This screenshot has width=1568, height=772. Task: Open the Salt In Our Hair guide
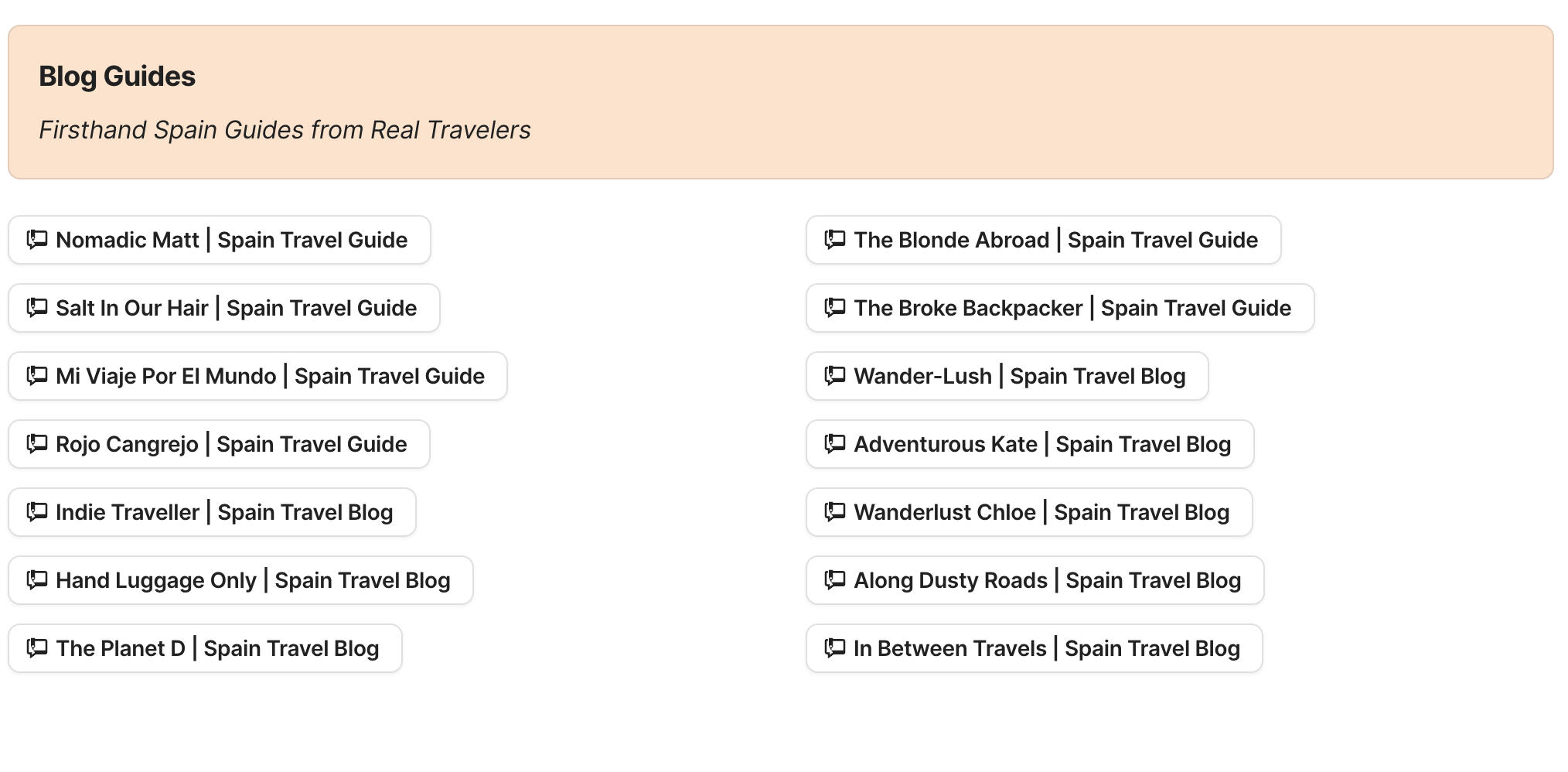pyautogui.click(x=223, y=309)
